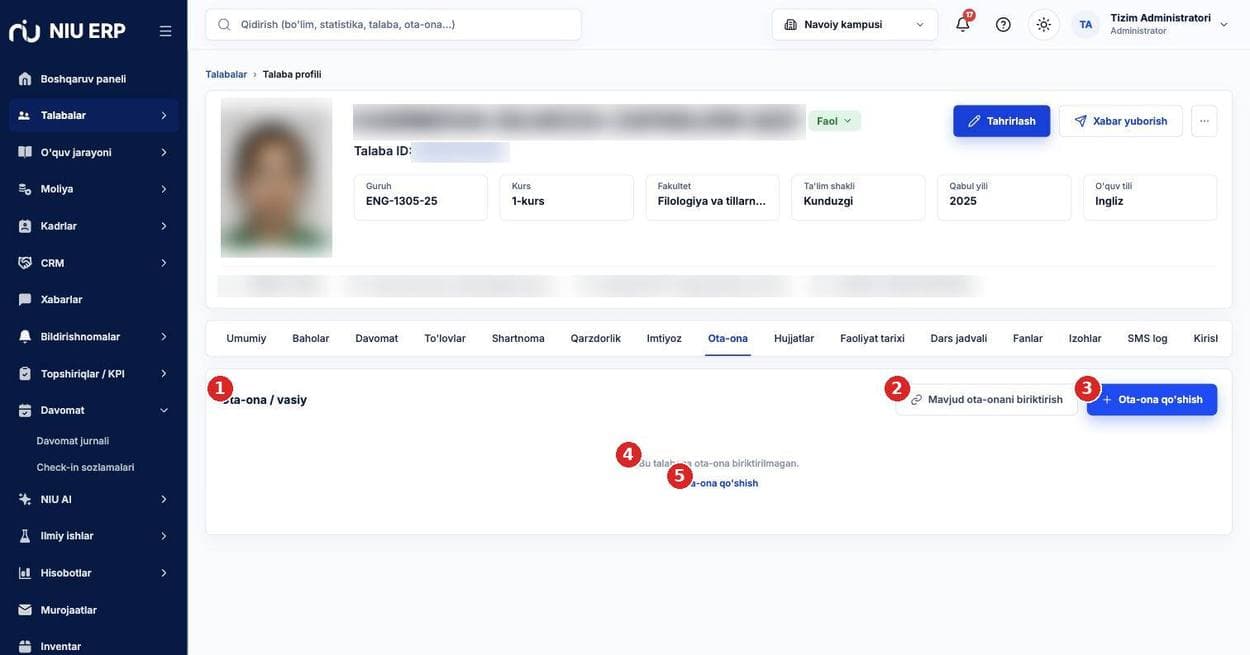The image size is (1250, 655).
Task: Open Xabarlar via its chat icon
Action: [25, 299]
